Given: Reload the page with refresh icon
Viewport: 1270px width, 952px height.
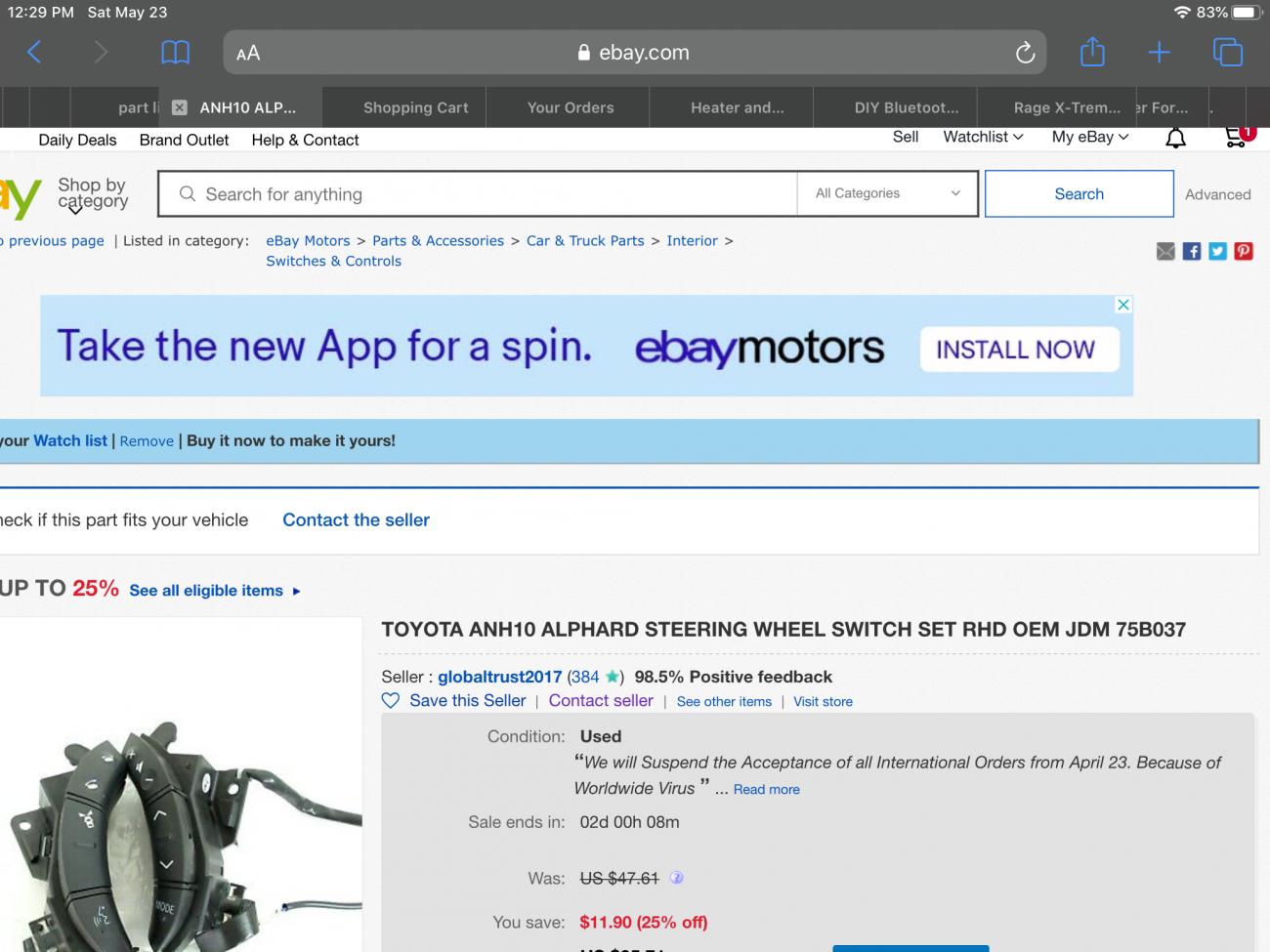Looking at the screenshot, I should (1025, 53).
